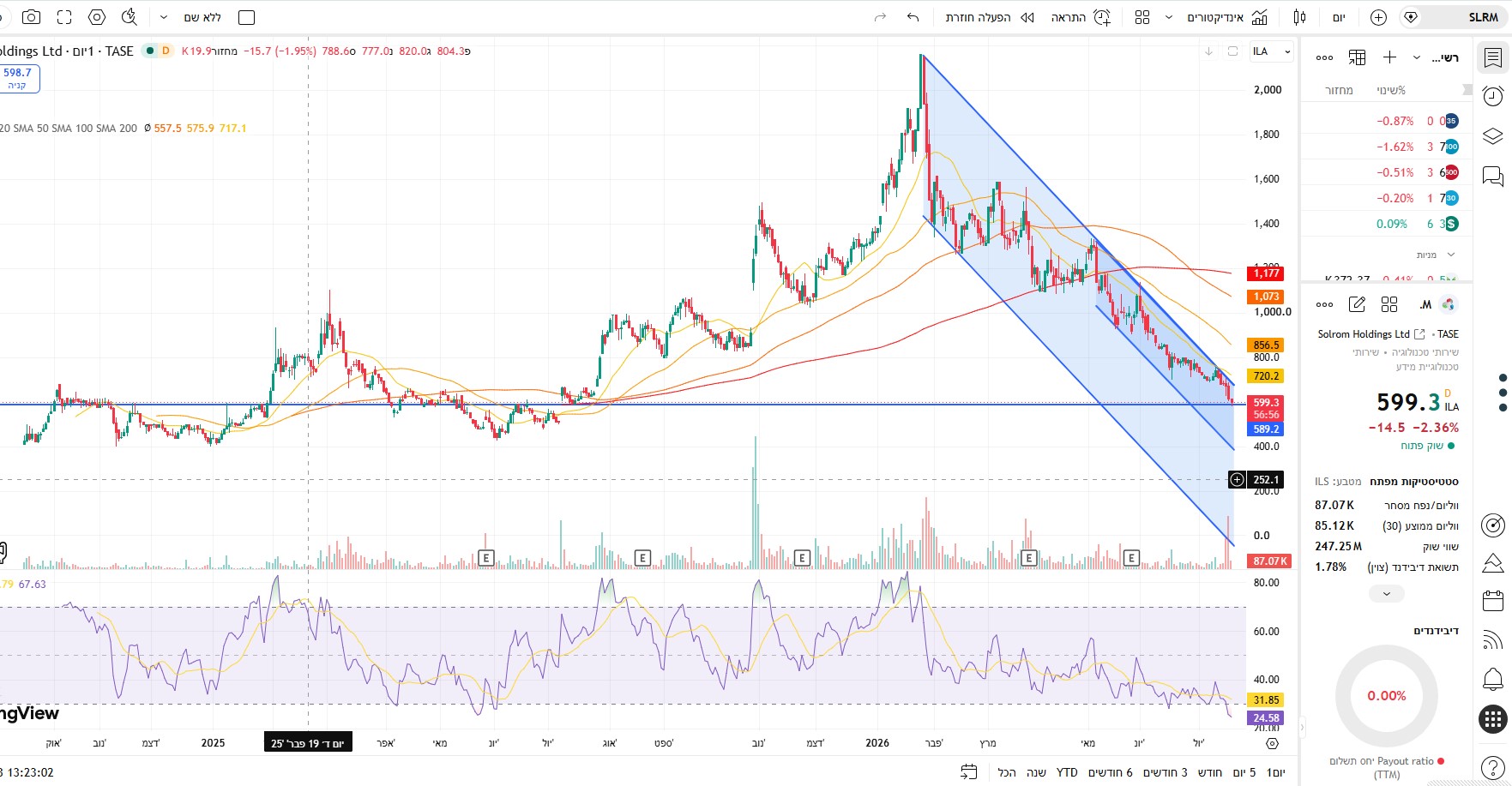Open the ILA currency dropdown

1271,51
